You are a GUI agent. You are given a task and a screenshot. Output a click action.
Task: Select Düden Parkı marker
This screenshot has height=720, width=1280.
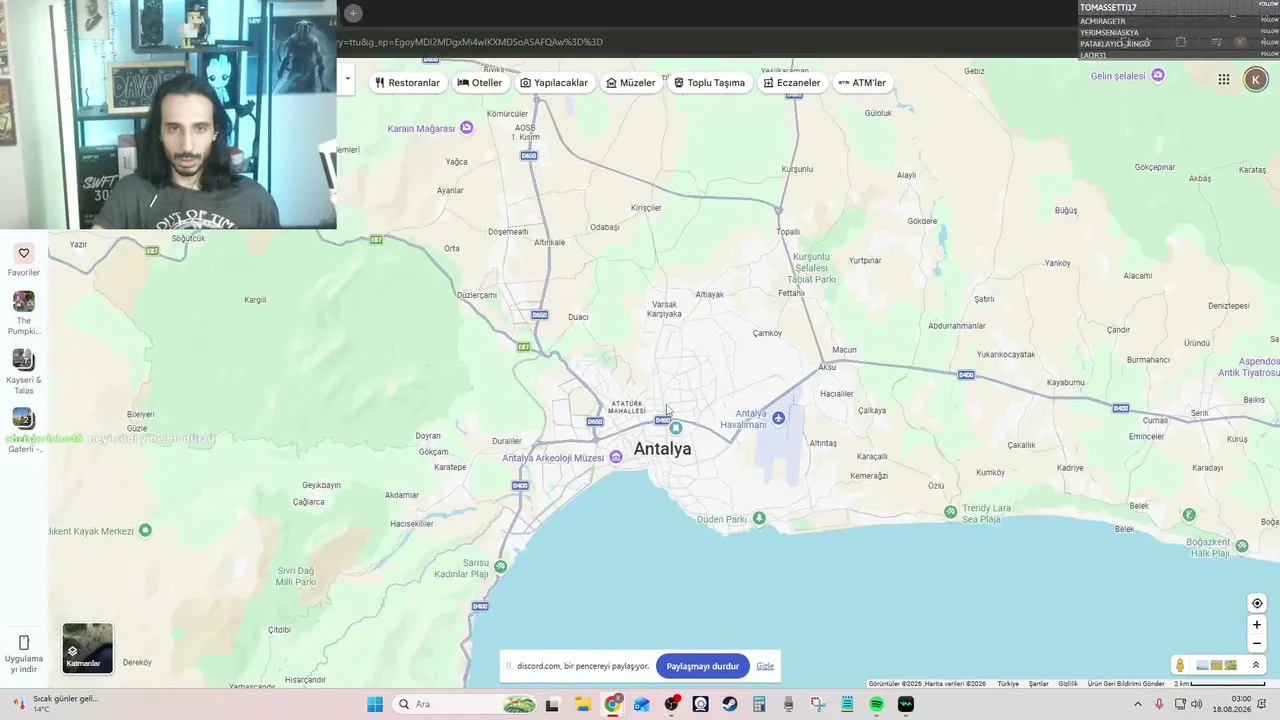click(x=760, y=518)
